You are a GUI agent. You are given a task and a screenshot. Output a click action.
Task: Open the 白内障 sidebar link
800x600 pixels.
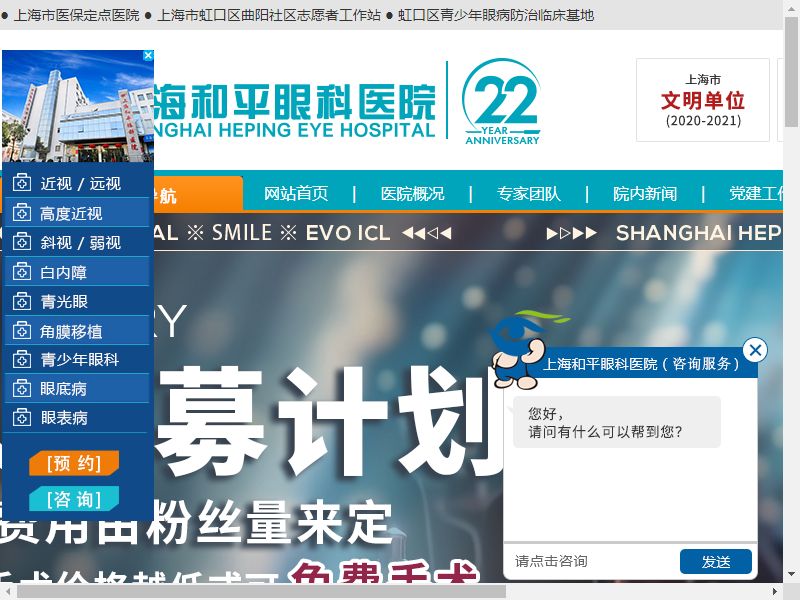[64, 272]
